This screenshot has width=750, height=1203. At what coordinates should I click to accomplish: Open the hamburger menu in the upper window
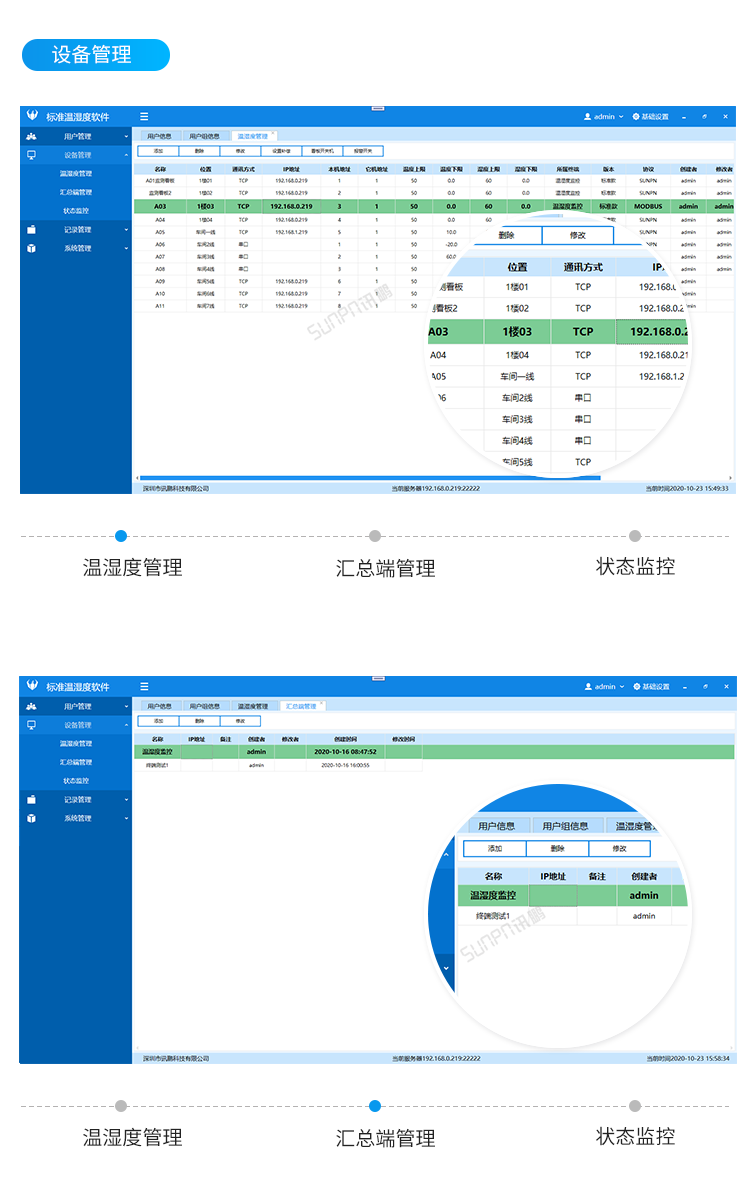(x=144, y=117)
